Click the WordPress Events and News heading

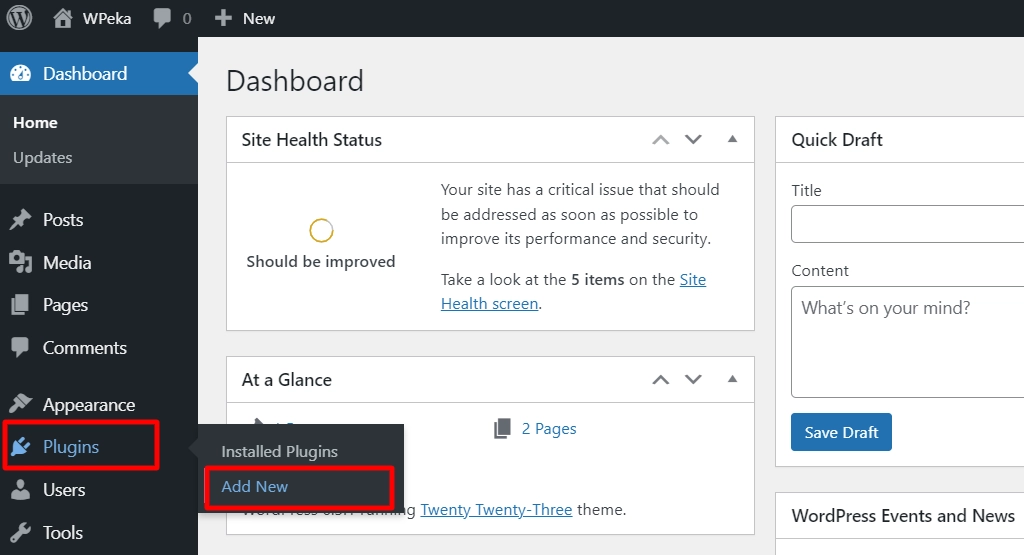click(x=903, y=516)
